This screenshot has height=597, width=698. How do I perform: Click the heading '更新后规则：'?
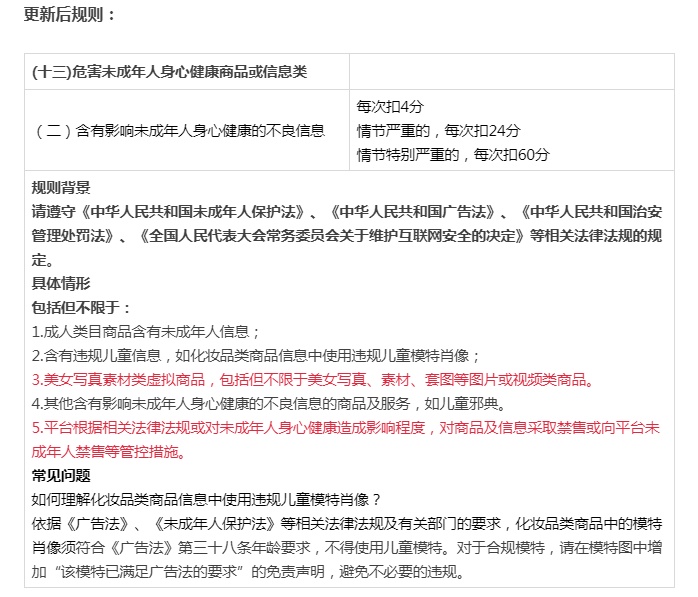coord(69,15)
